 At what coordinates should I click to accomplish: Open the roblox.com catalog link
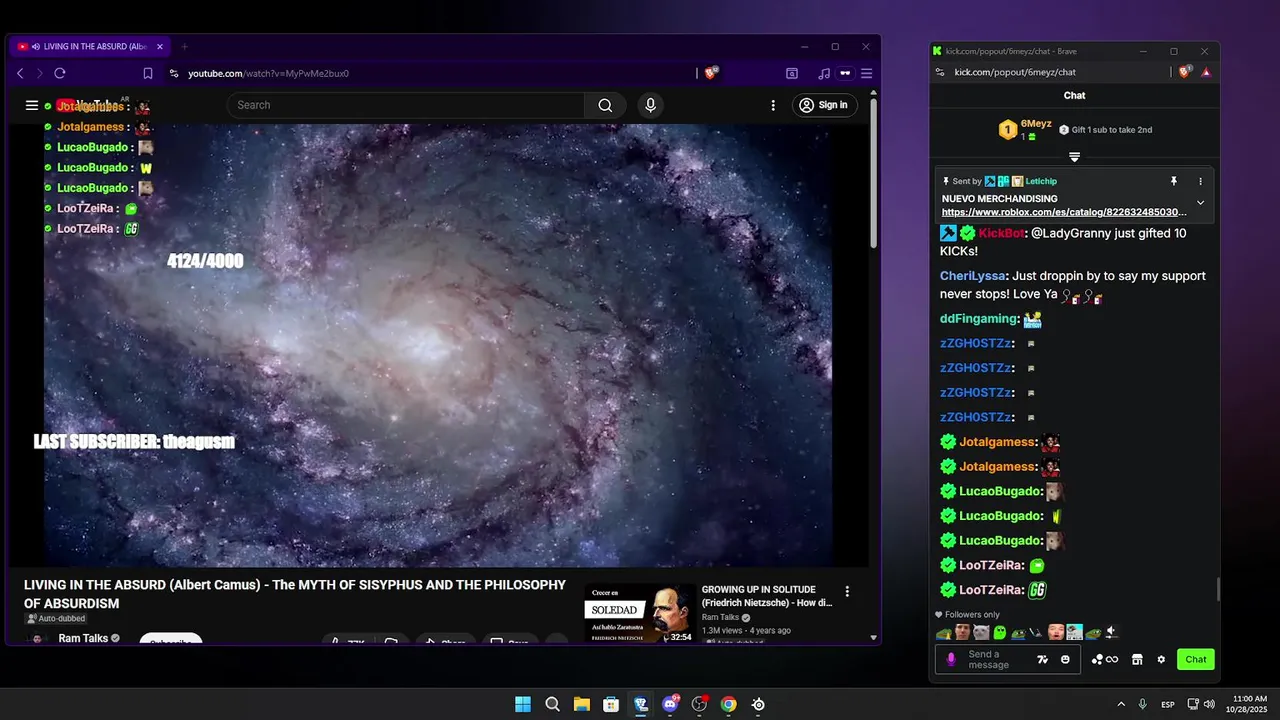coord(1064,212)
